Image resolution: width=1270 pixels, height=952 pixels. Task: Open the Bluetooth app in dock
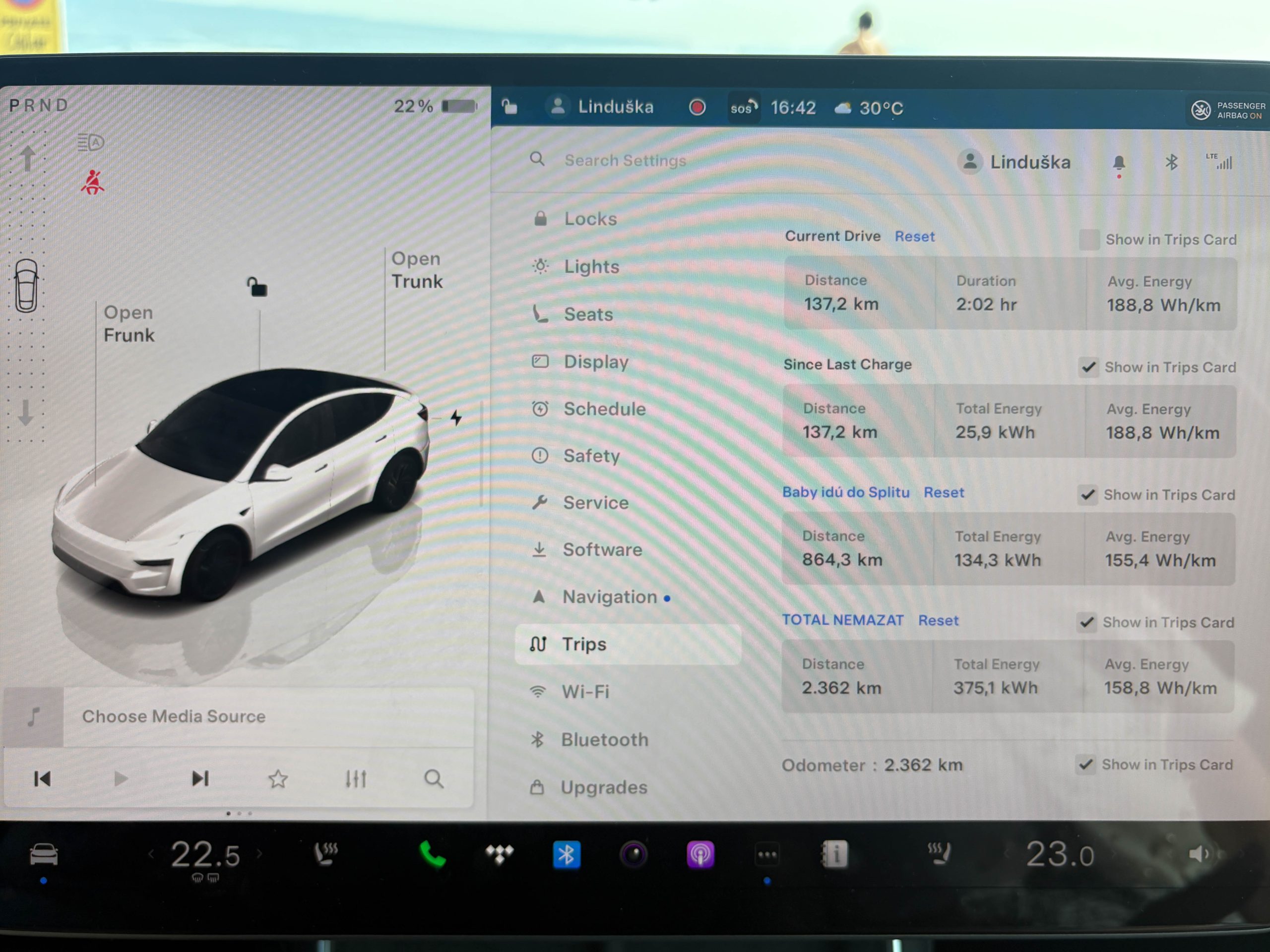[x=566, y=854]
